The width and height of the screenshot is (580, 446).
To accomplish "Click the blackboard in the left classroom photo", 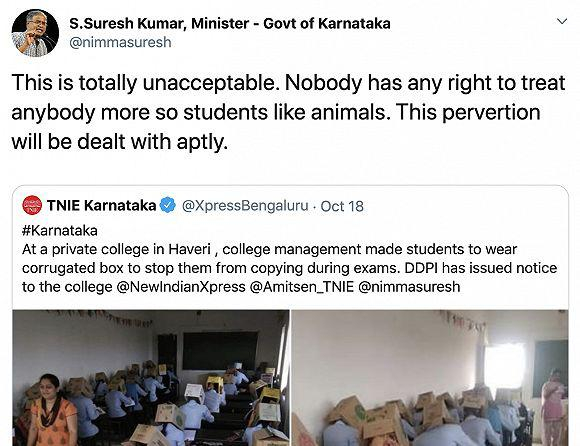I will [220, 350].
